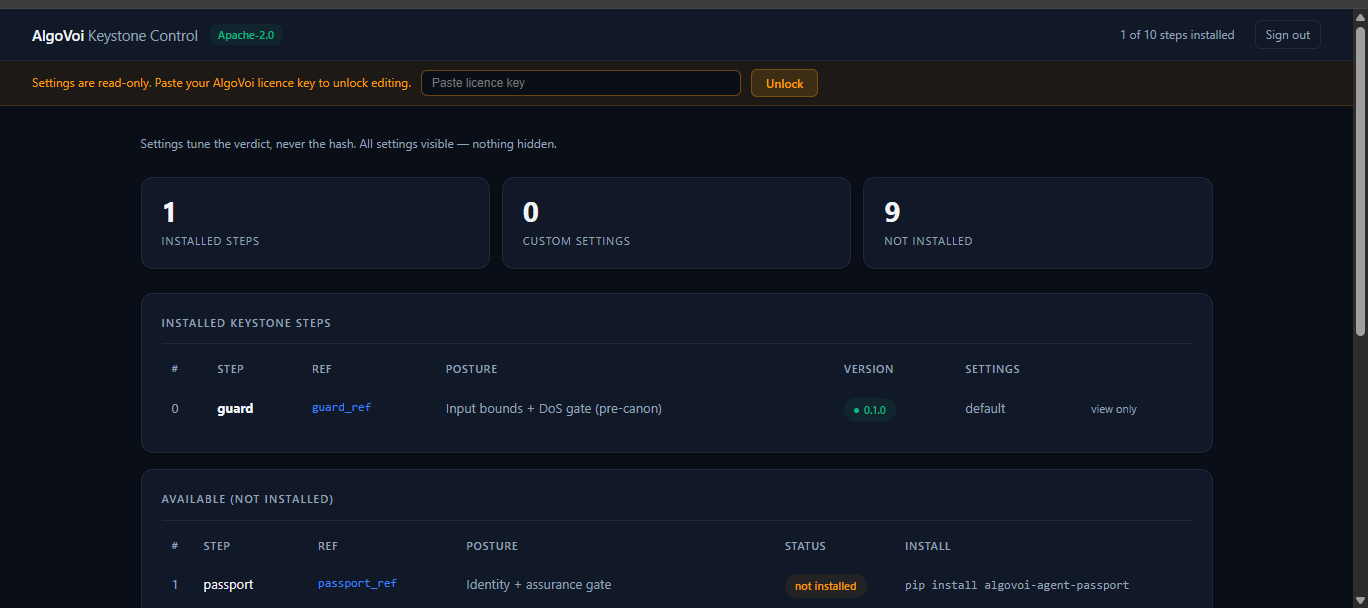This screenshot has height=608, width=1368.
Task: Click the Apache-2.0 licence badge
Action: [x=246, y=35]
